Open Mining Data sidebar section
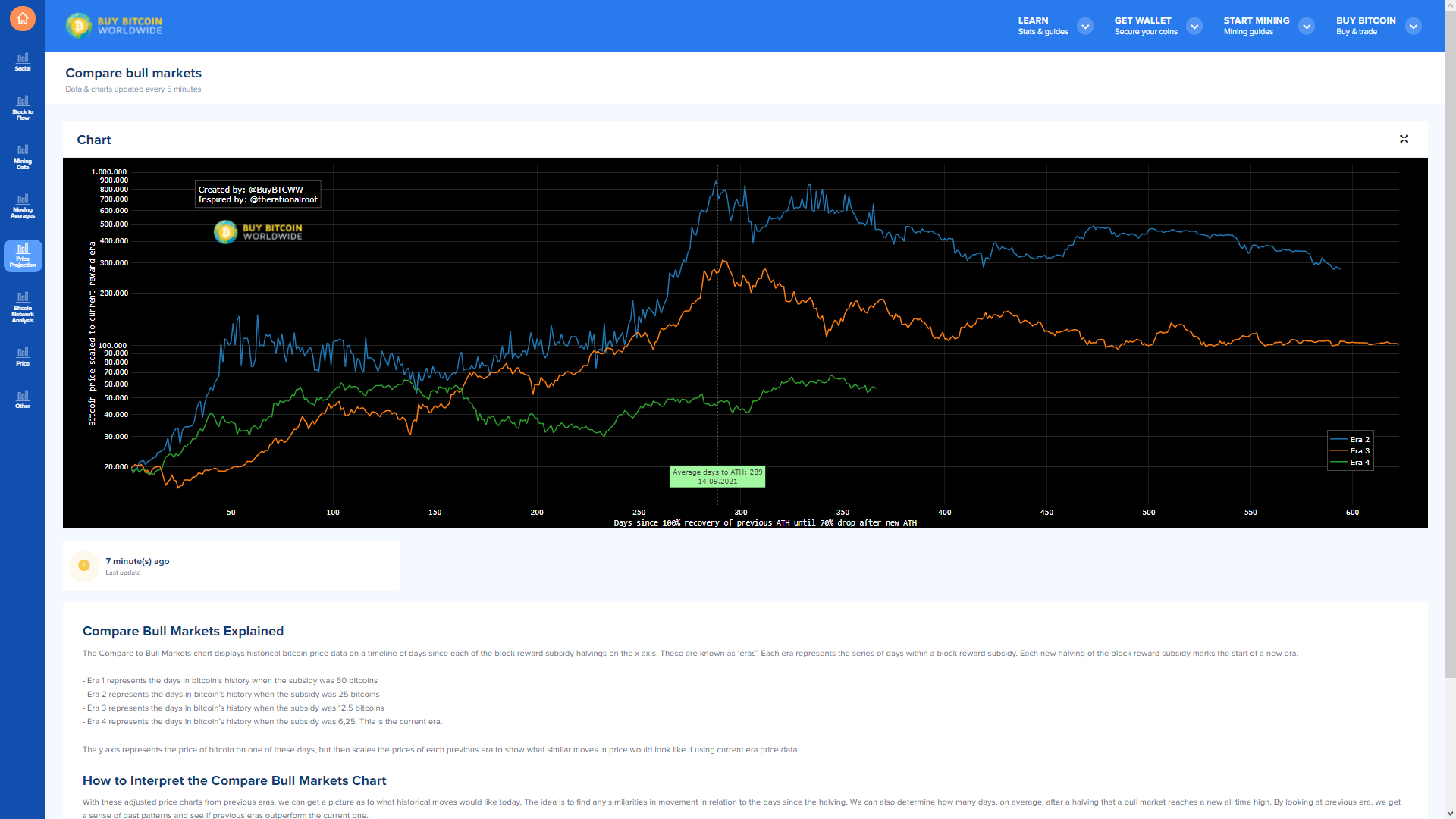 [23, 157]
